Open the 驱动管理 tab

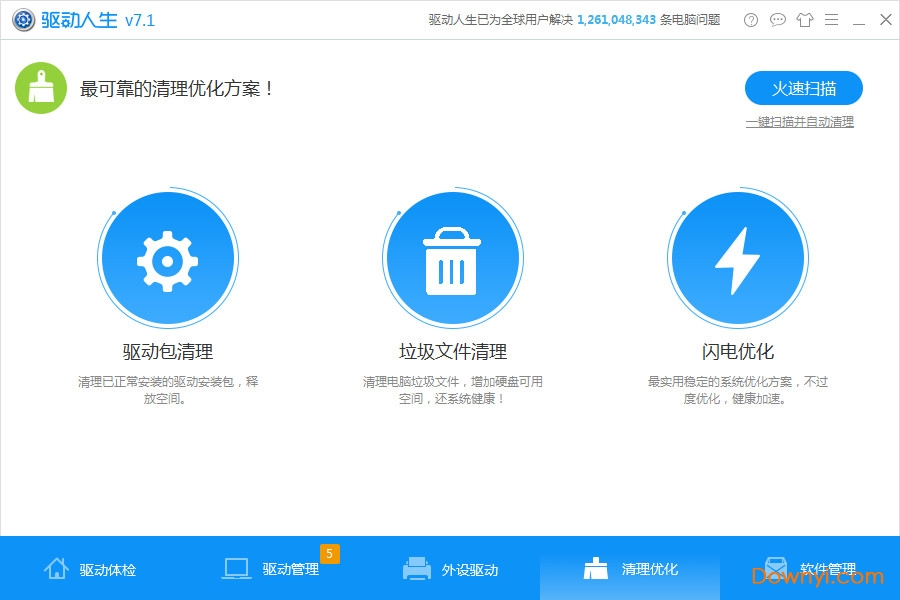pyautogui.click(x=270, y=570)
